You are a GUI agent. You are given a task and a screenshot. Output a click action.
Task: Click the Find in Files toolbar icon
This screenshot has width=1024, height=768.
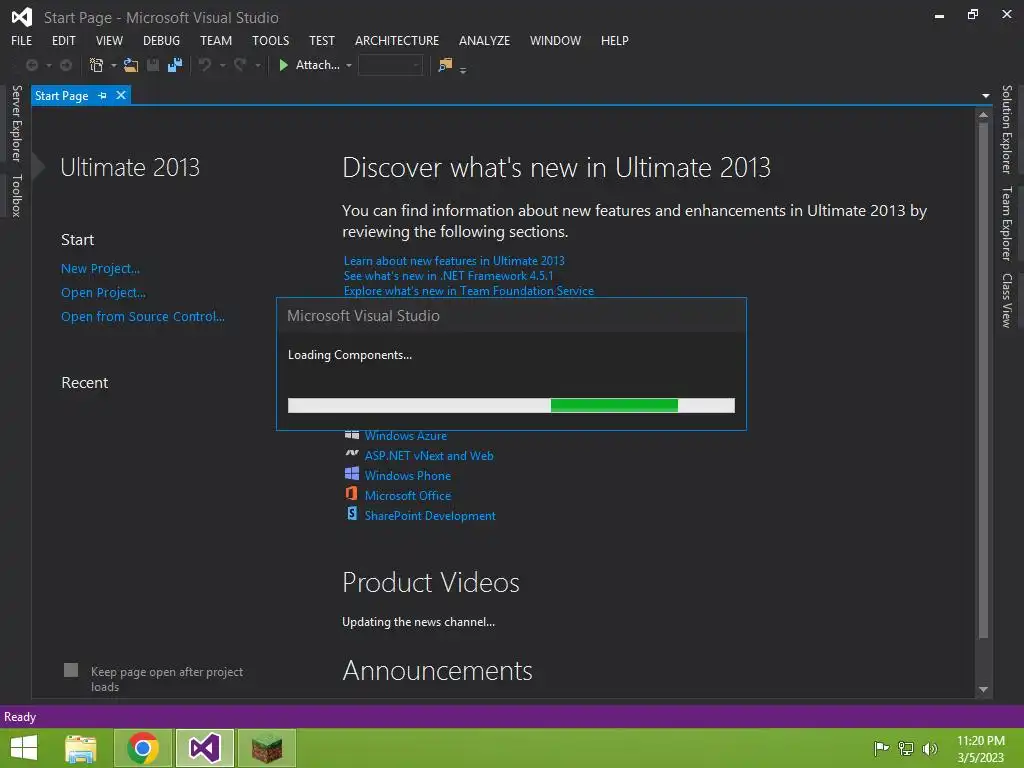point(445,65)
